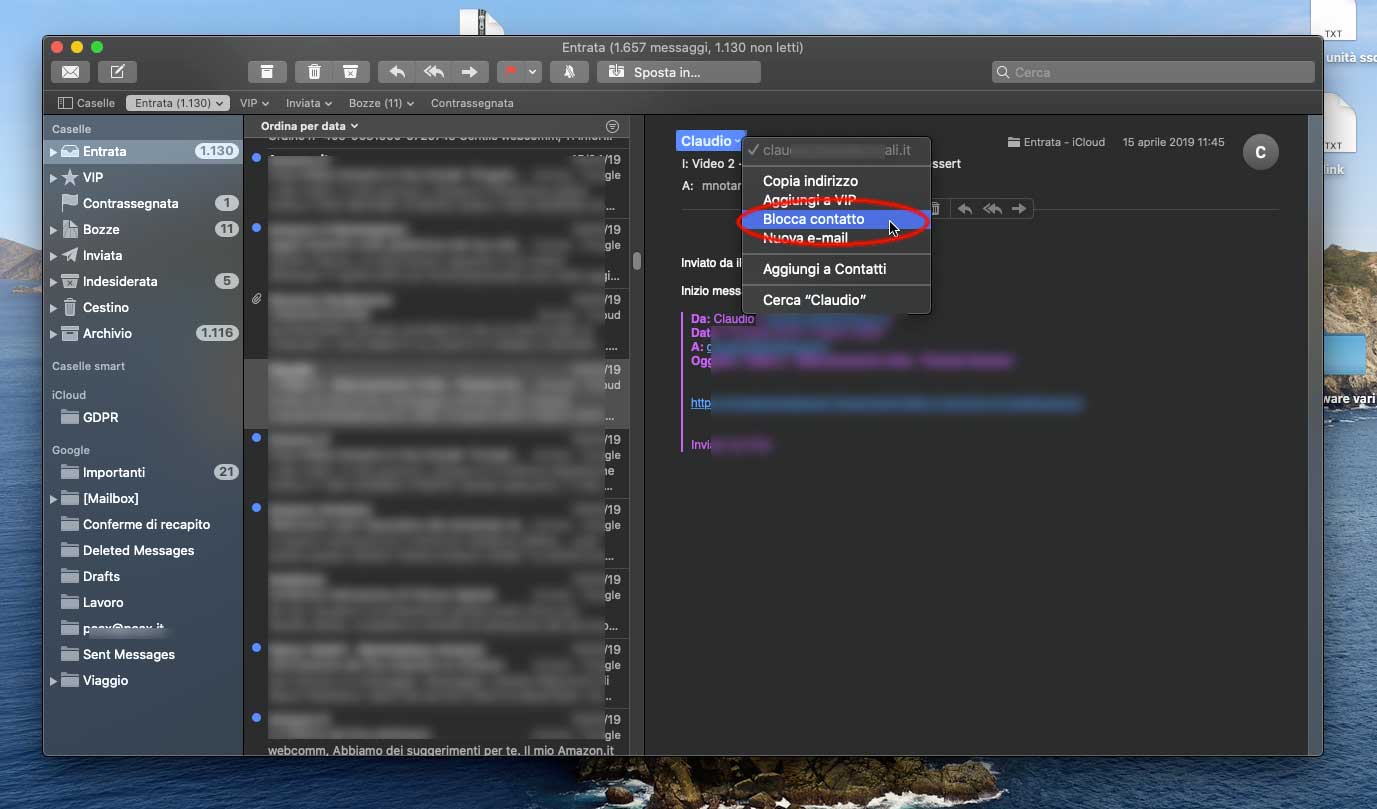Expand the Viaggio folder triangle
The image size is (1377, 809).
coord(53,681)
